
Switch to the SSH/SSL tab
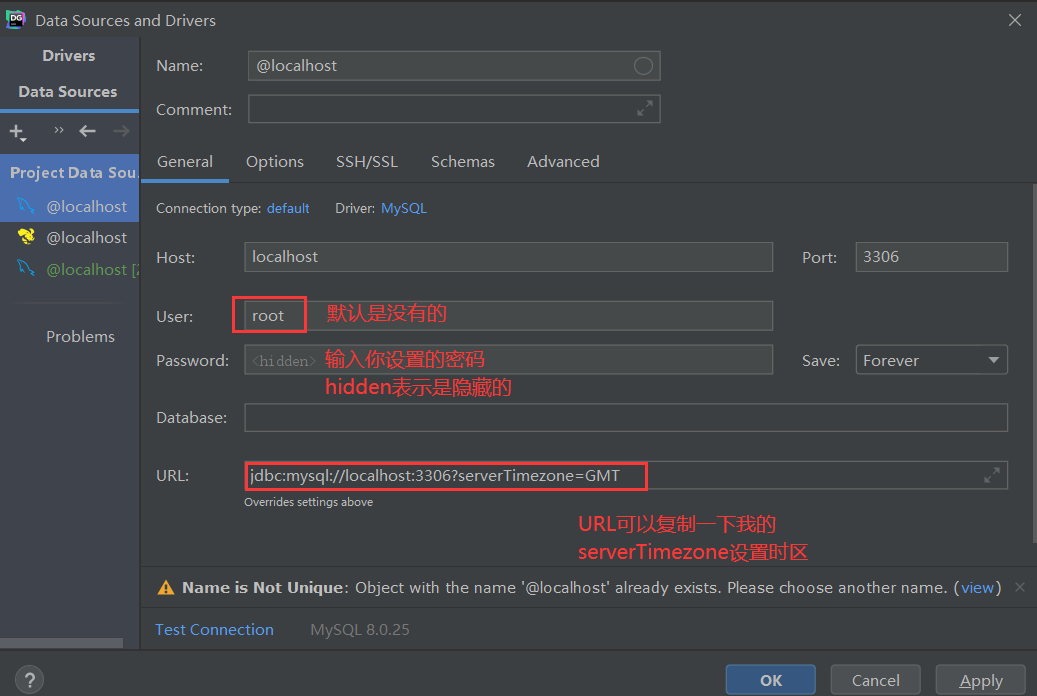(x=366, y=161)
